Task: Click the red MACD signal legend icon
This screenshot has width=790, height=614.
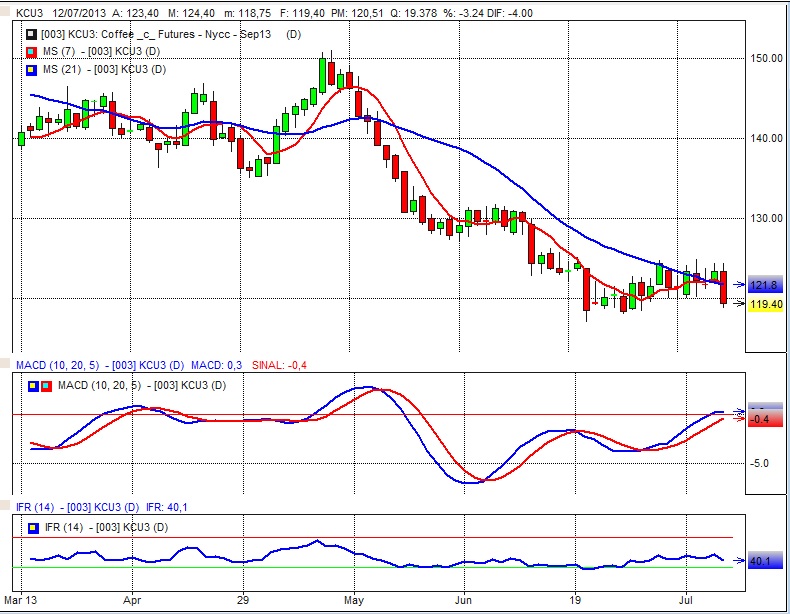Action: pyautogui.click(x=46, y=385)
